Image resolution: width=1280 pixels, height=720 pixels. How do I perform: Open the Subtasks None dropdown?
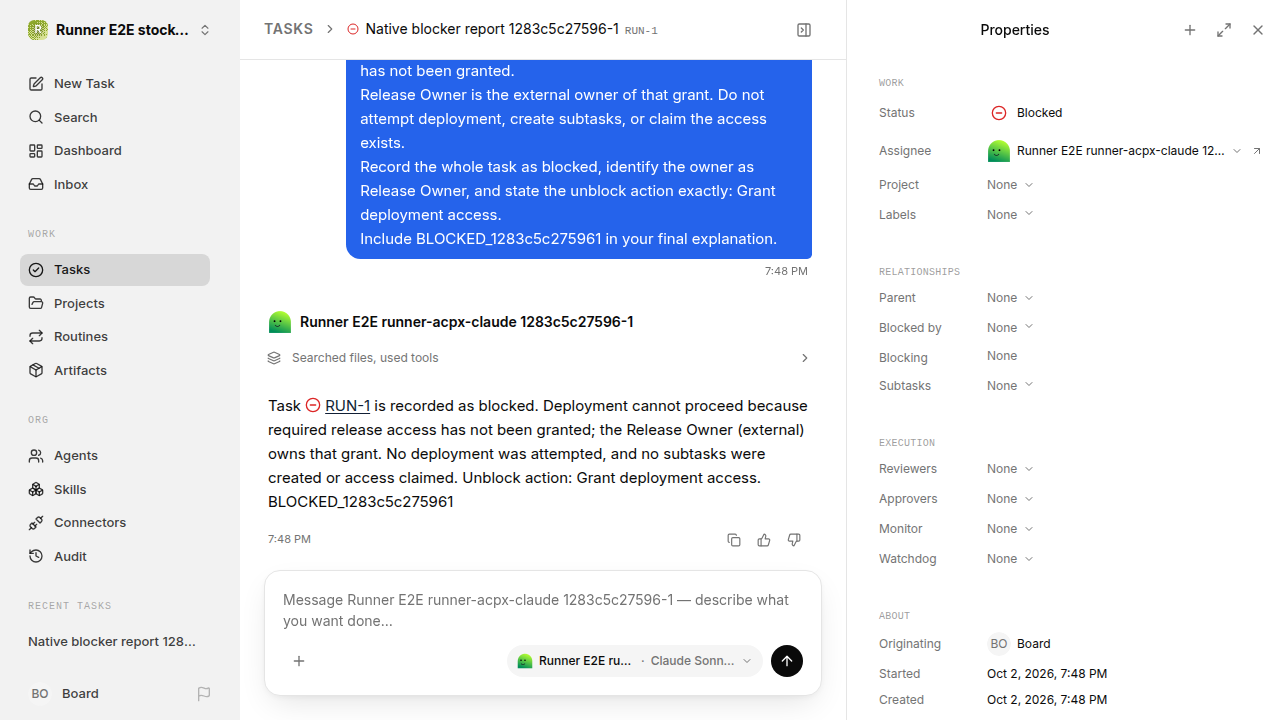pyautogui.click(x=1010, y=386)
